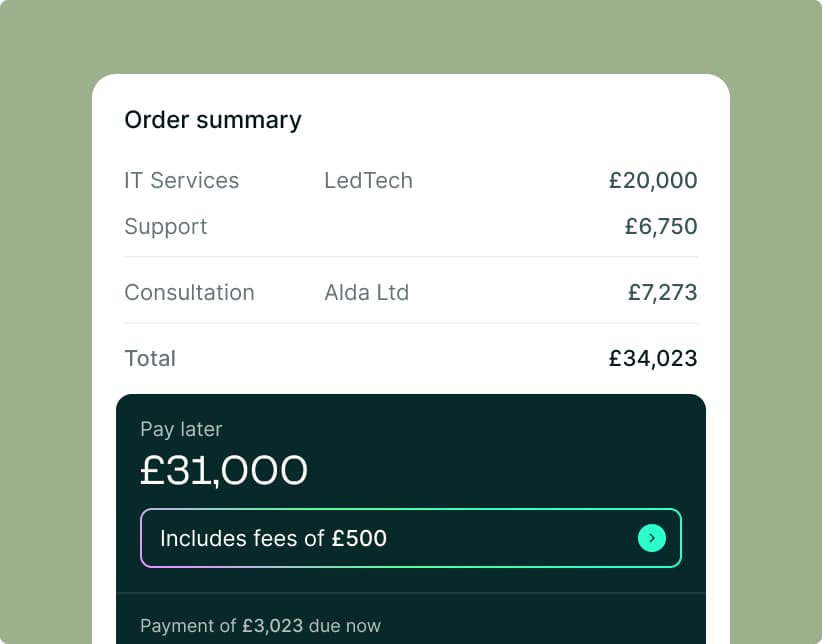Screen dimensions: 822x644
Task: Click the Includes fees of text
Action: pyautogui.click(x=242, y=539)
